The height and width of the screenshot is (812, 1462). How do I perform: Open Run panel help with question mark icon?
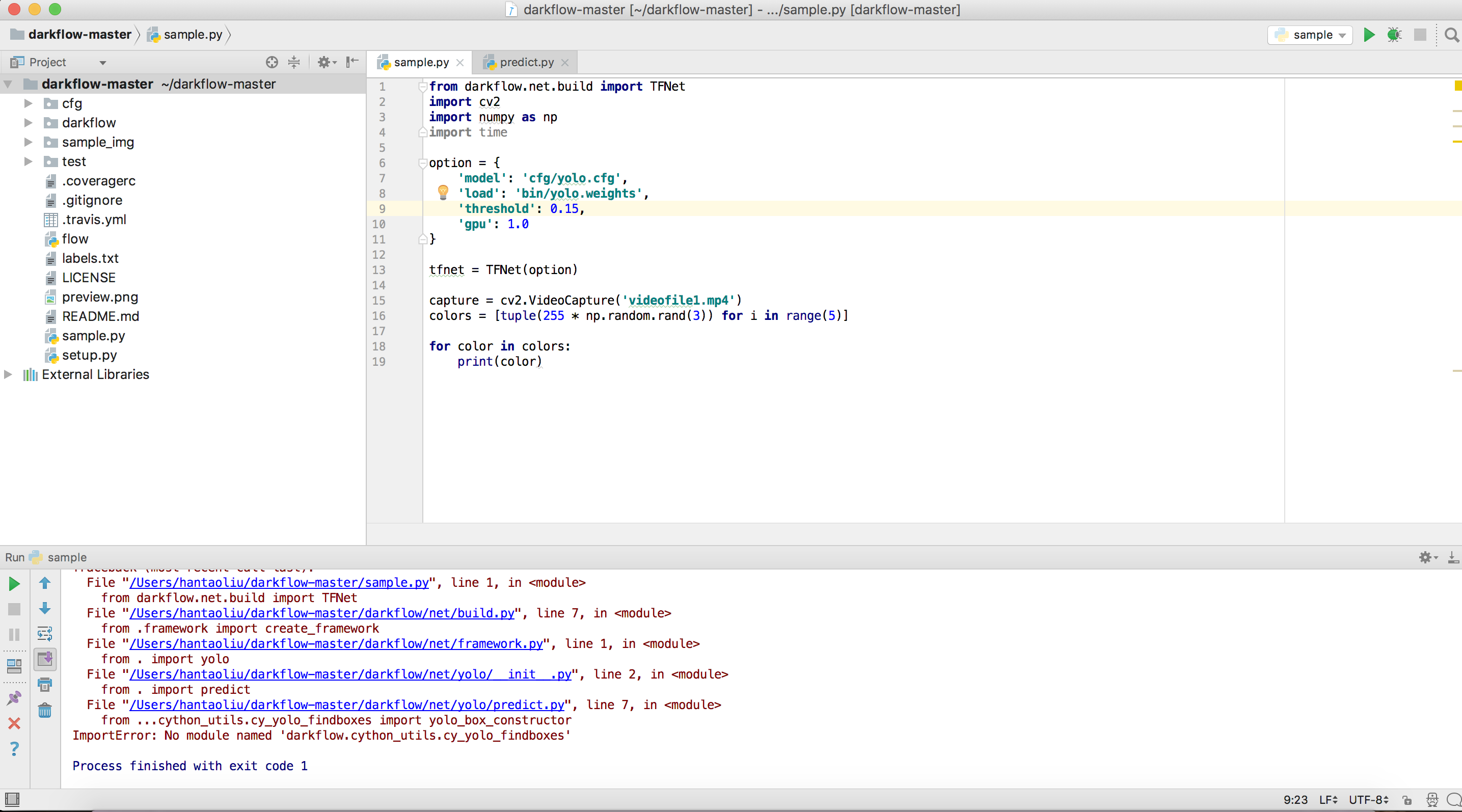tap(14, 749)
